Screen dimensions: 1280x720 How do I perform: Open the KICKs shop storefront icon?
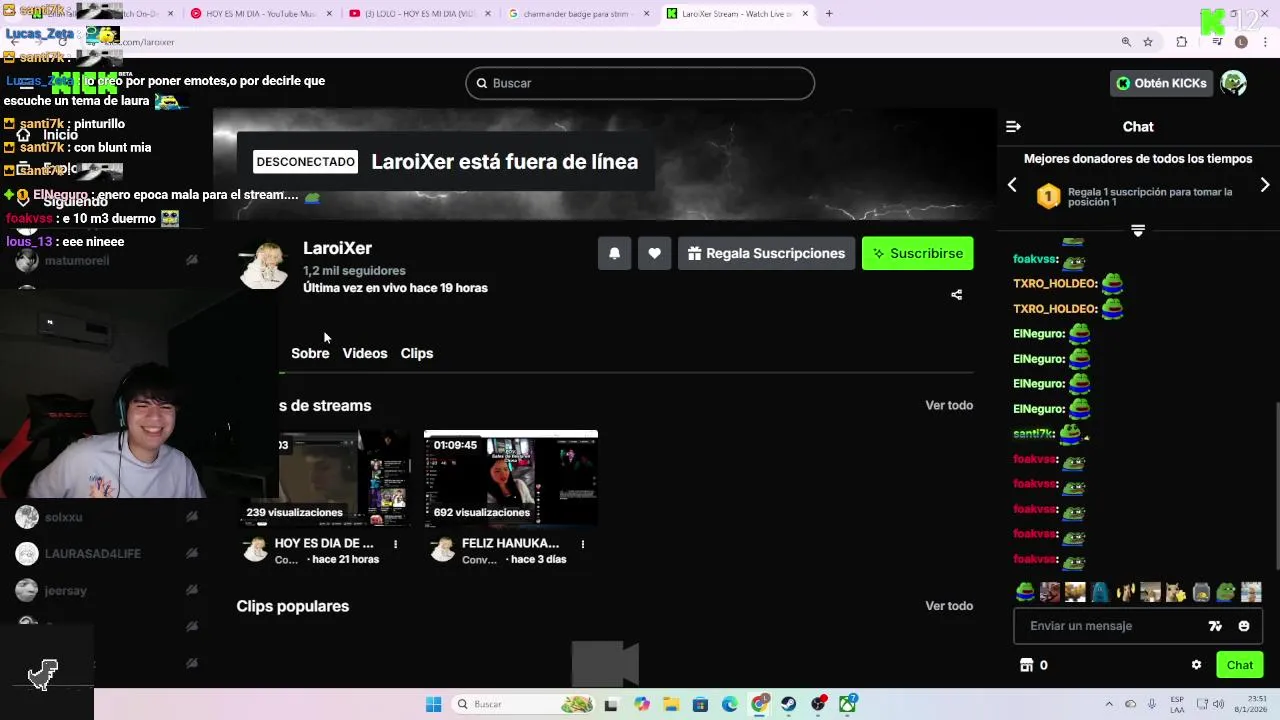(1026, 665)
